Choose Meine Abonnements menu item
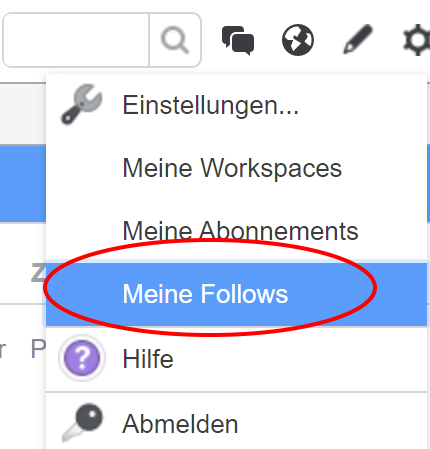The width and height of the screenshot is (430, 449). click(236, 230)
